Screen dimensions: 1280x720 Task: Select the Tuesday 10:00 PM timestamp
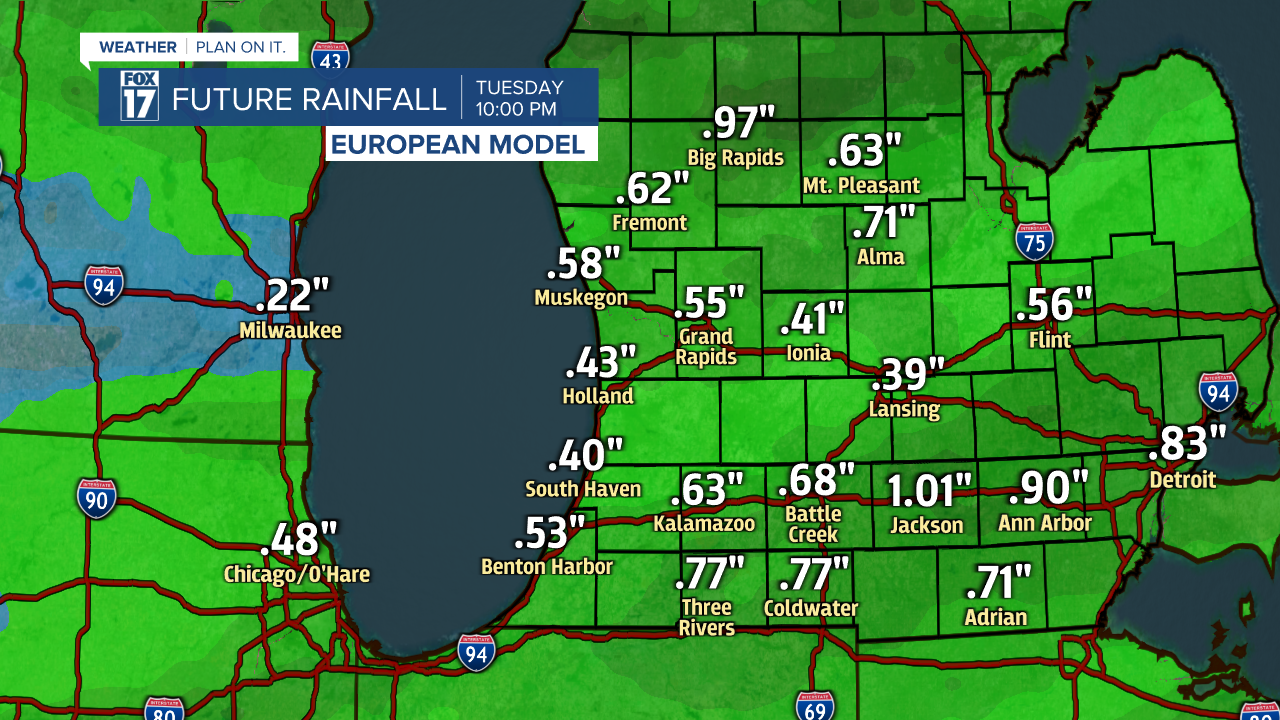pos(518,98)
